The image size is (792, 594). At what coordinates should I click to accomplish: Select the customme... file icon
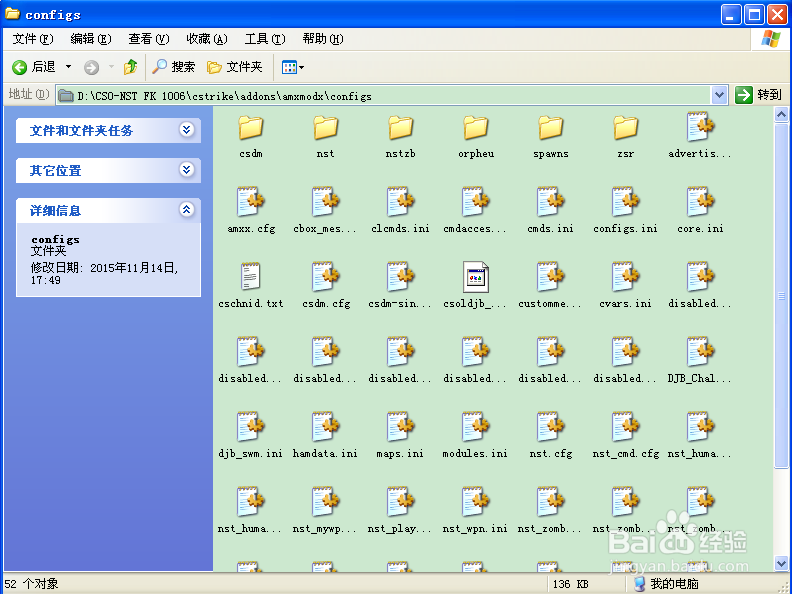[551, 276]
